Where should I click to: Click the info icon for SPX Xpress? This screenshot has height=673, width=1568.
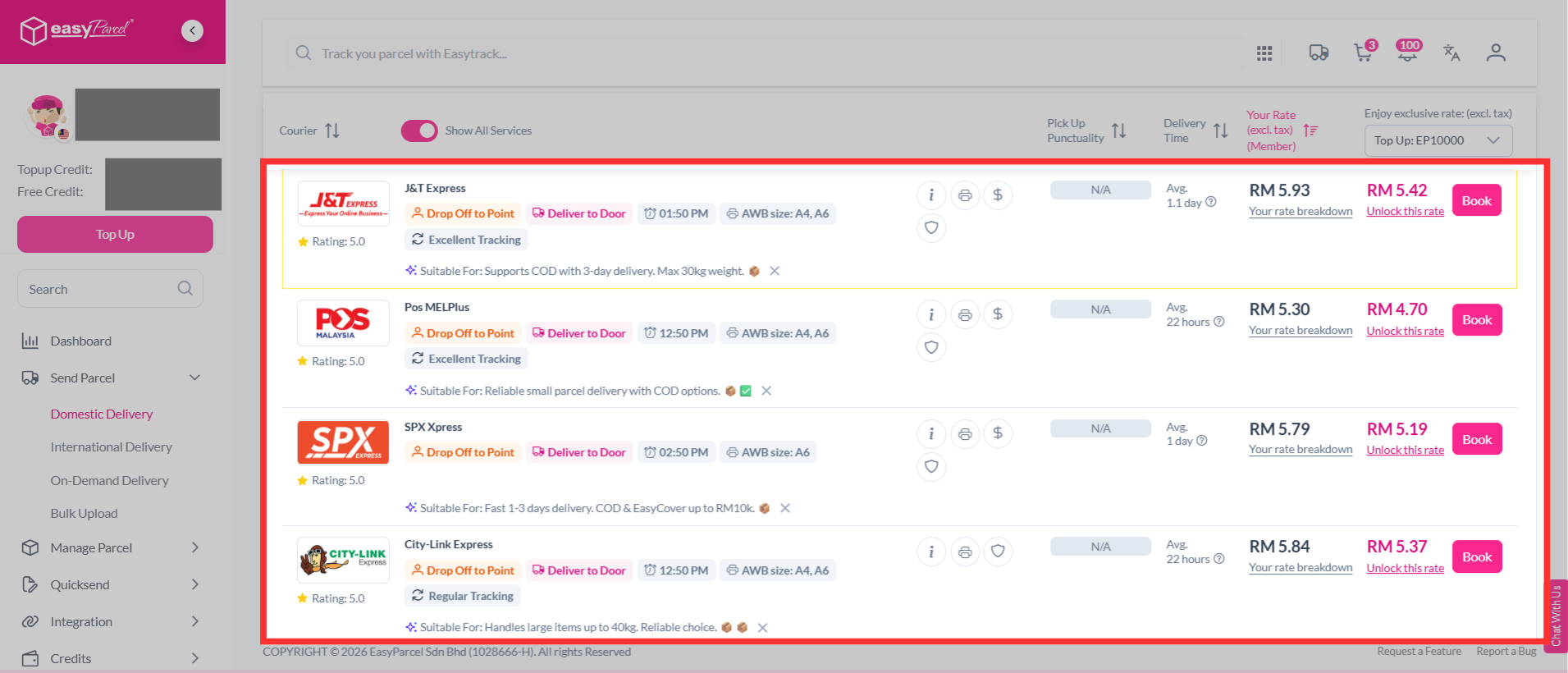coord(931,433)
